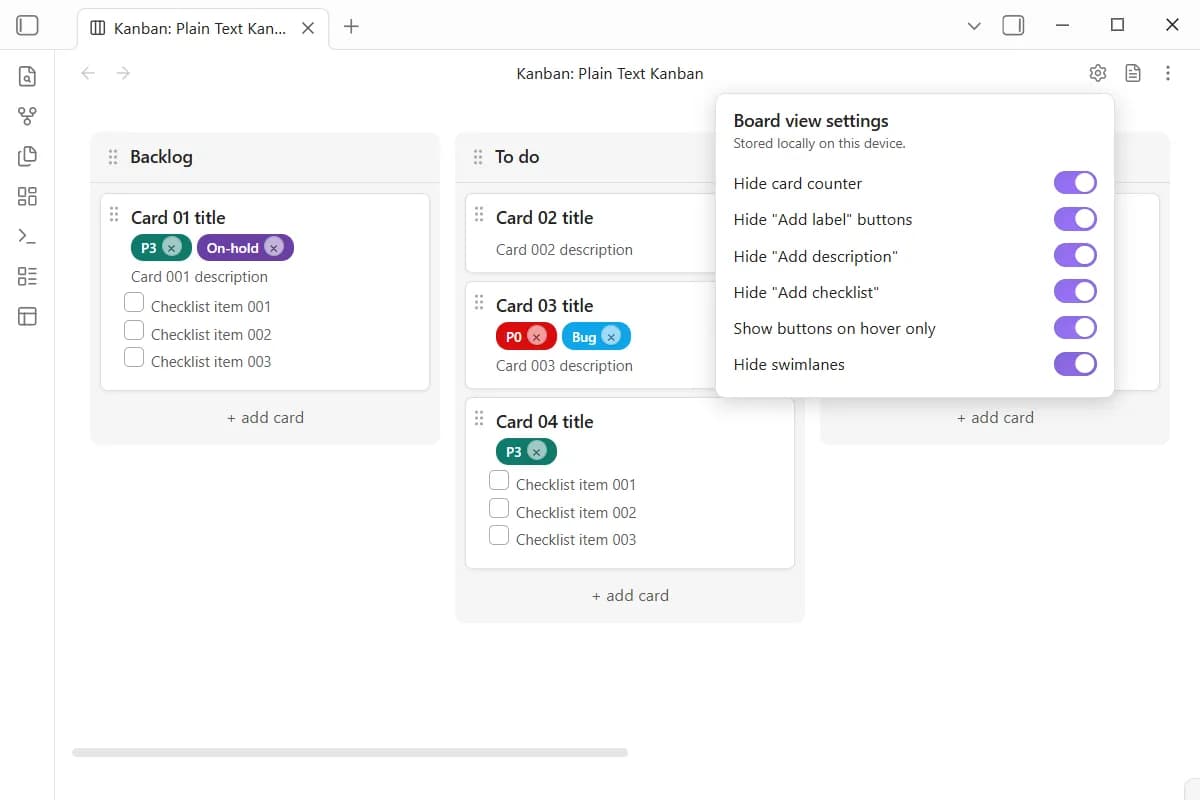
Task: Toggle the left sidebar icon
Action: [x=27, y=26]
